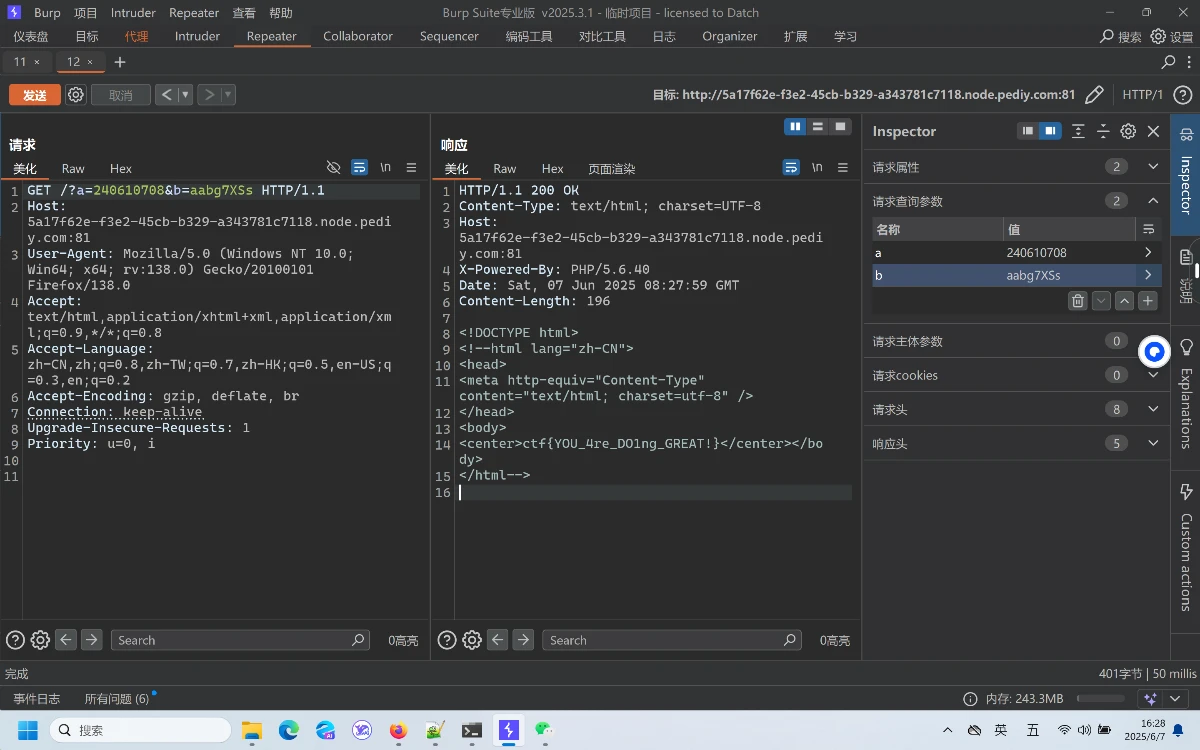Click response pane search field
1200x750 pixels.
pyautogui.click(x=671, y=640)
